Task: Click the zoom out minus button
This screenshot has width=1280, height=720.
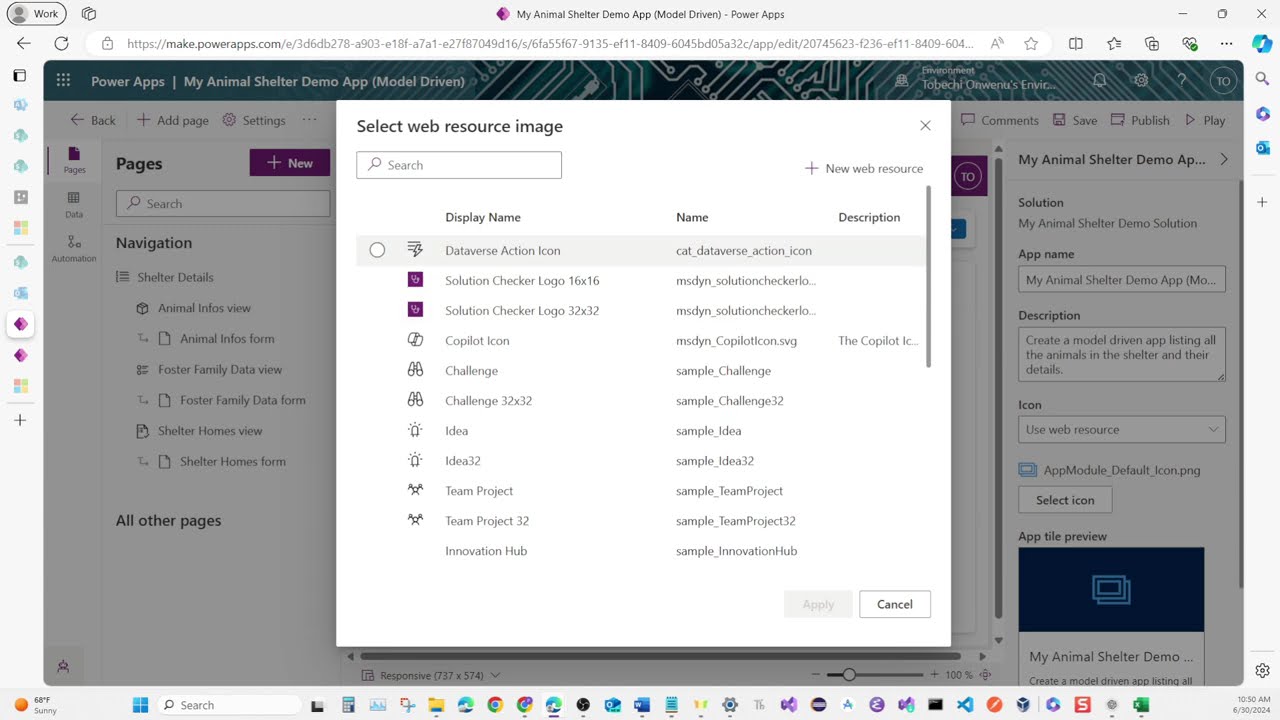Action: click(x=817, y=675)
